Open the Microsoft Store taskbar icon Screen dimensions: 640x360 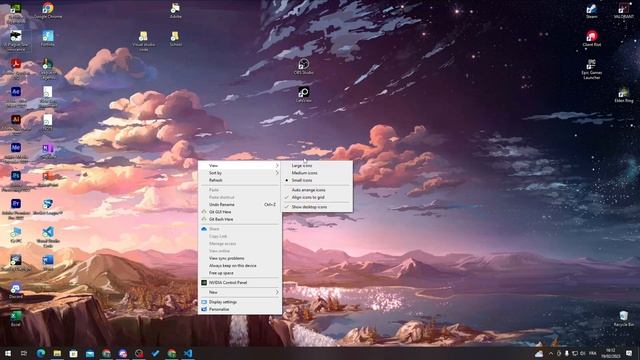[x=73, y=353]
